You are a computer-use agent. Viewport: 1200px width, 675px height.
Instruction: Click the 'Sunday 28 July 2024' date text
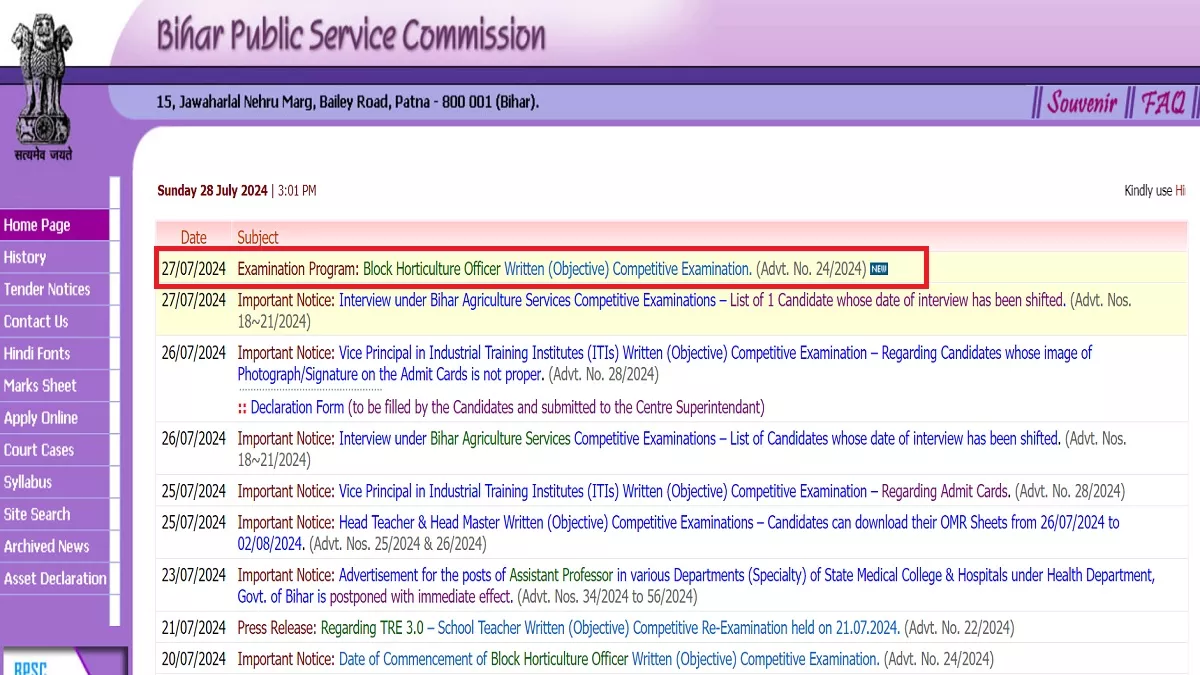point(212,190)
